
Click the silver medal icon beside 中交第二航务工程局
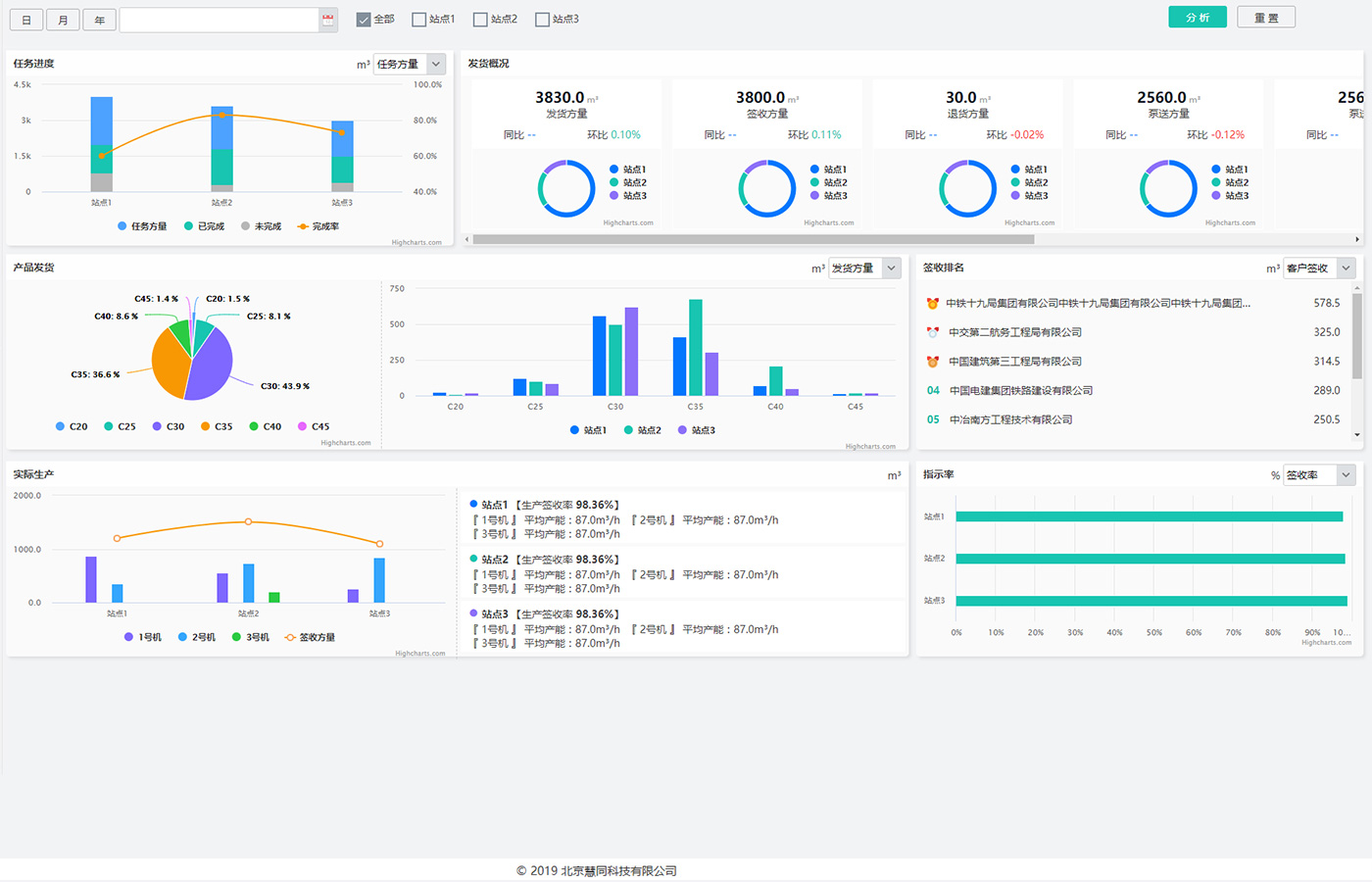[933, 332]
